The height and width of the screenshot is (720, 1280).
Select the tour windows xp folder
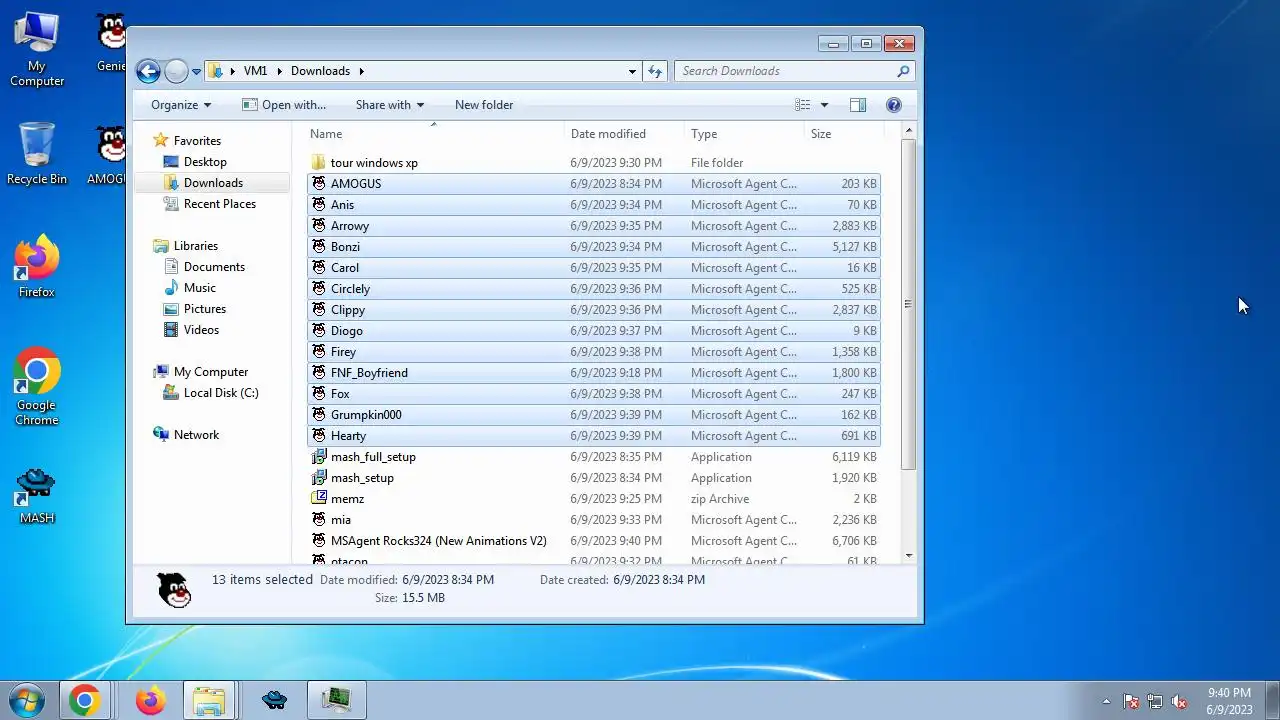pyautogui.click(x=374, y=163)
